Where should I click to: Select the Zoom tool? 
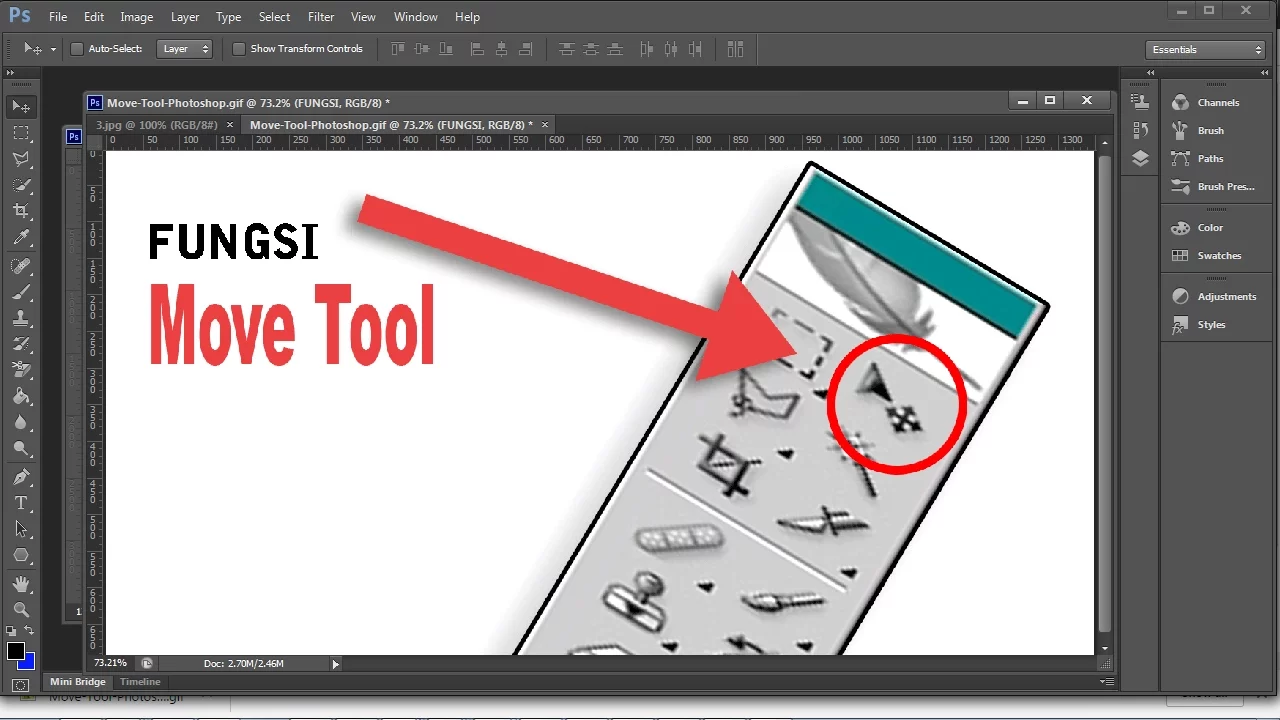click(x=21, y=609)
